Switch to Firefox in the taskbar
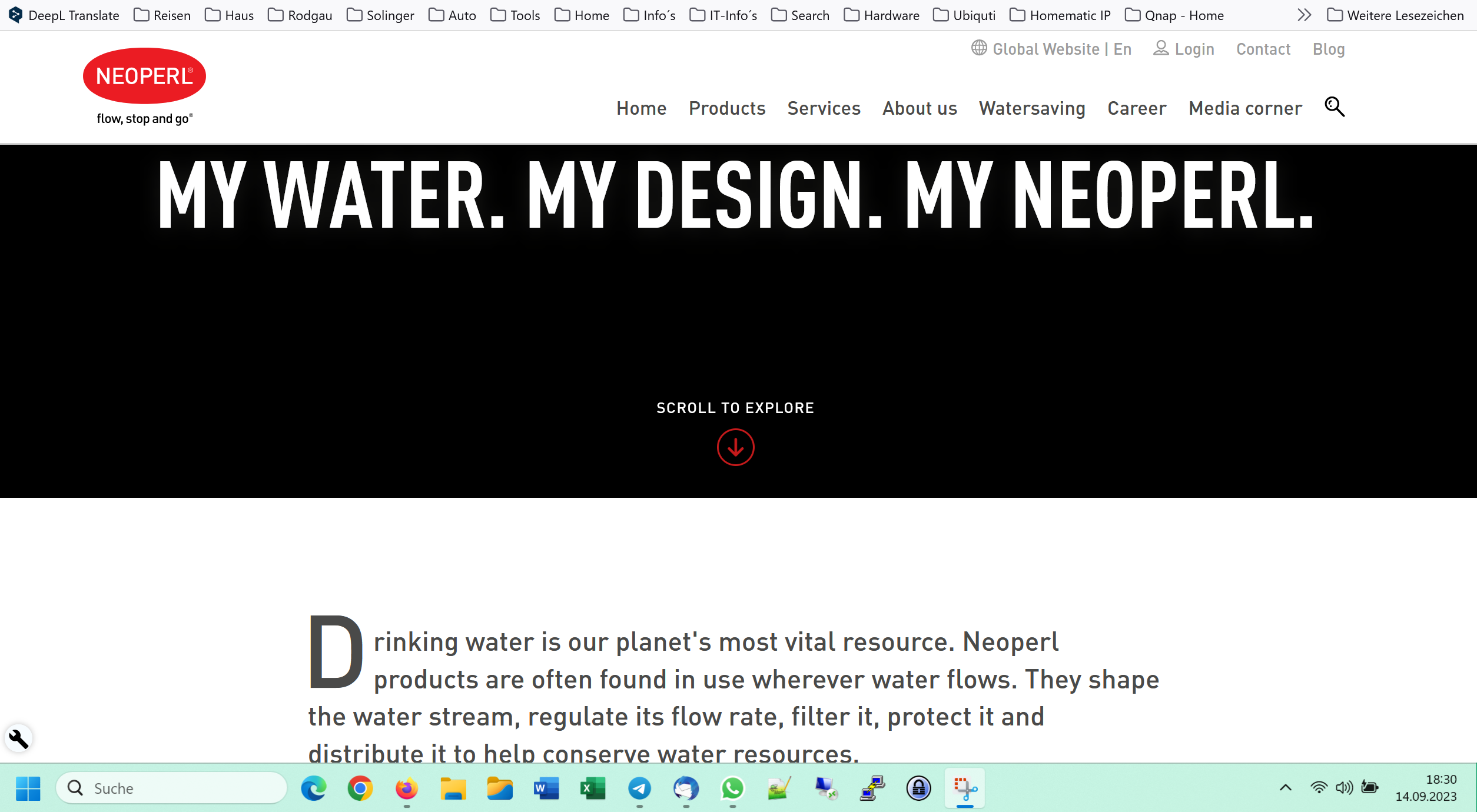 pyautogui.click(x=406, y=788)
